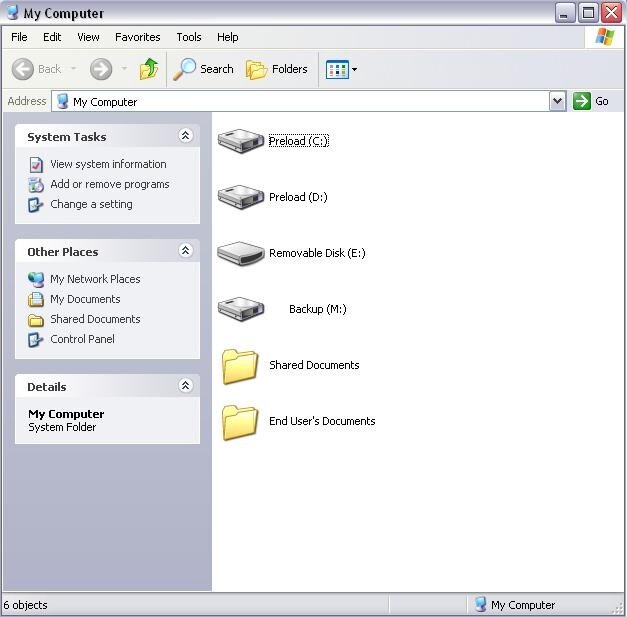The image size is (627, 617).
Task: Open Add or remove programs link
Action: 110,184
